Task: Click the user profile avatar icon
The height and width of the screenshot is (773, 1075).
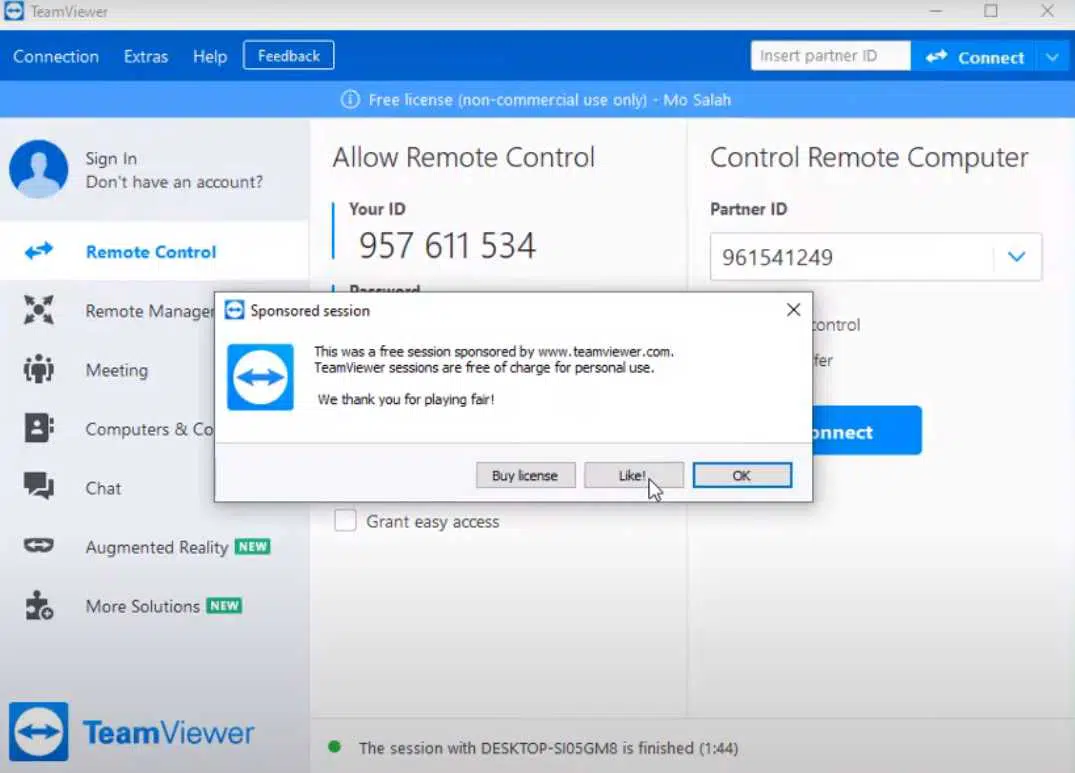Action: coord(38,169)
